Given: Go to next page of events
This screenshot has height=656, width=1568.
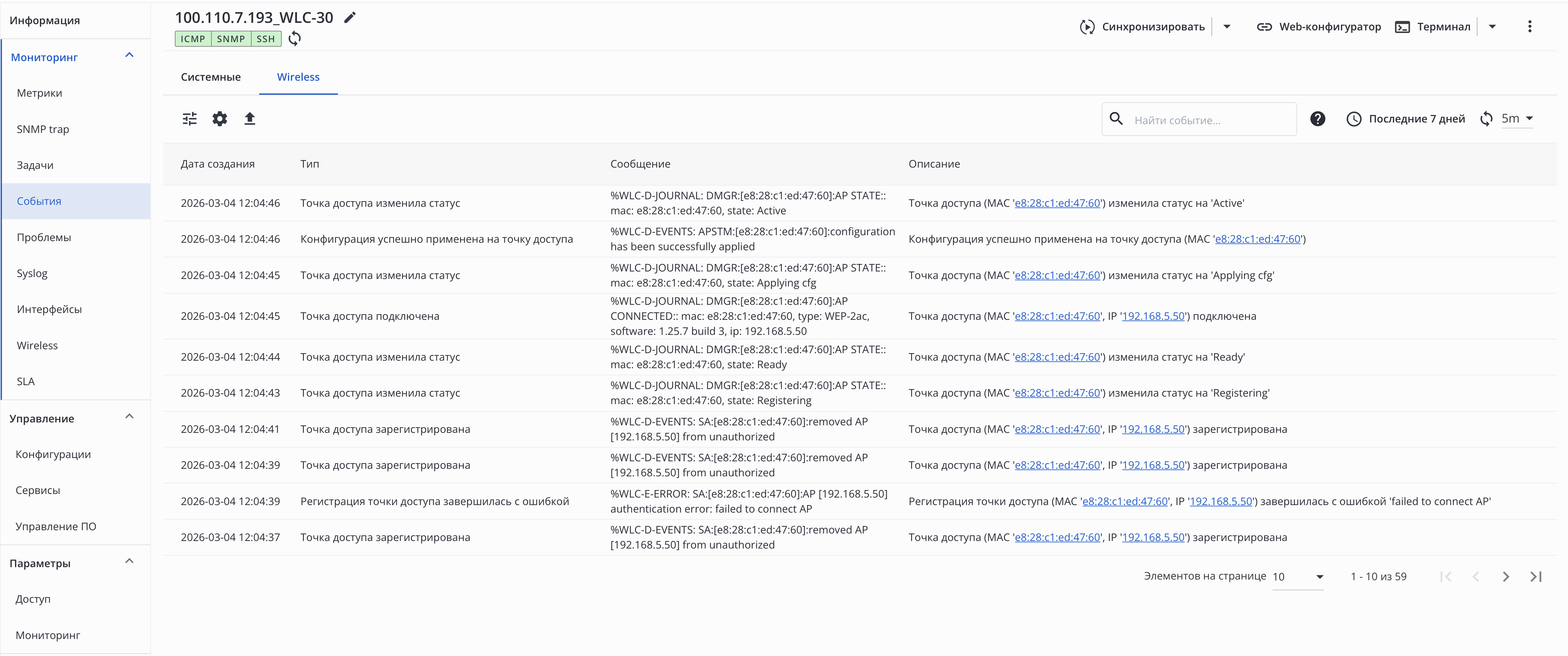Looking at the screenshot, I should pos(1505,576).
